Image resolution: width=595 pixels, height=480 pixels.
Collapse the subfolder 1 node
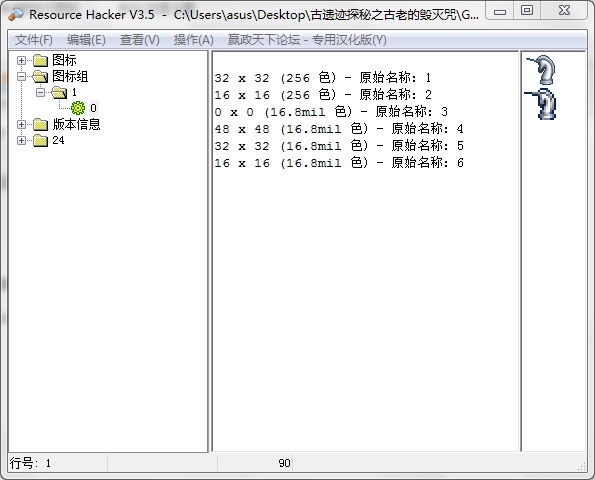coord(40,92)
